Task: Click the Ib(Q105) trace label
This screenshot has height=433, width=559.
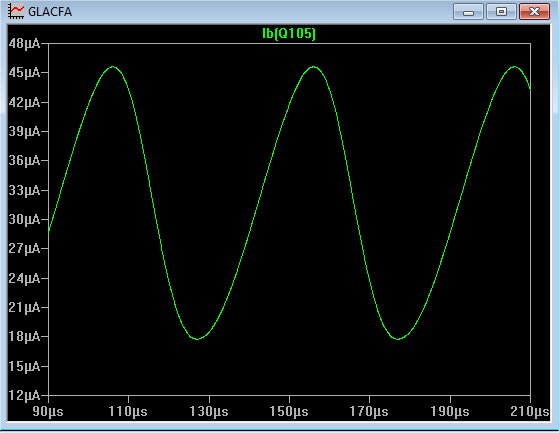Action: point(289,33)
